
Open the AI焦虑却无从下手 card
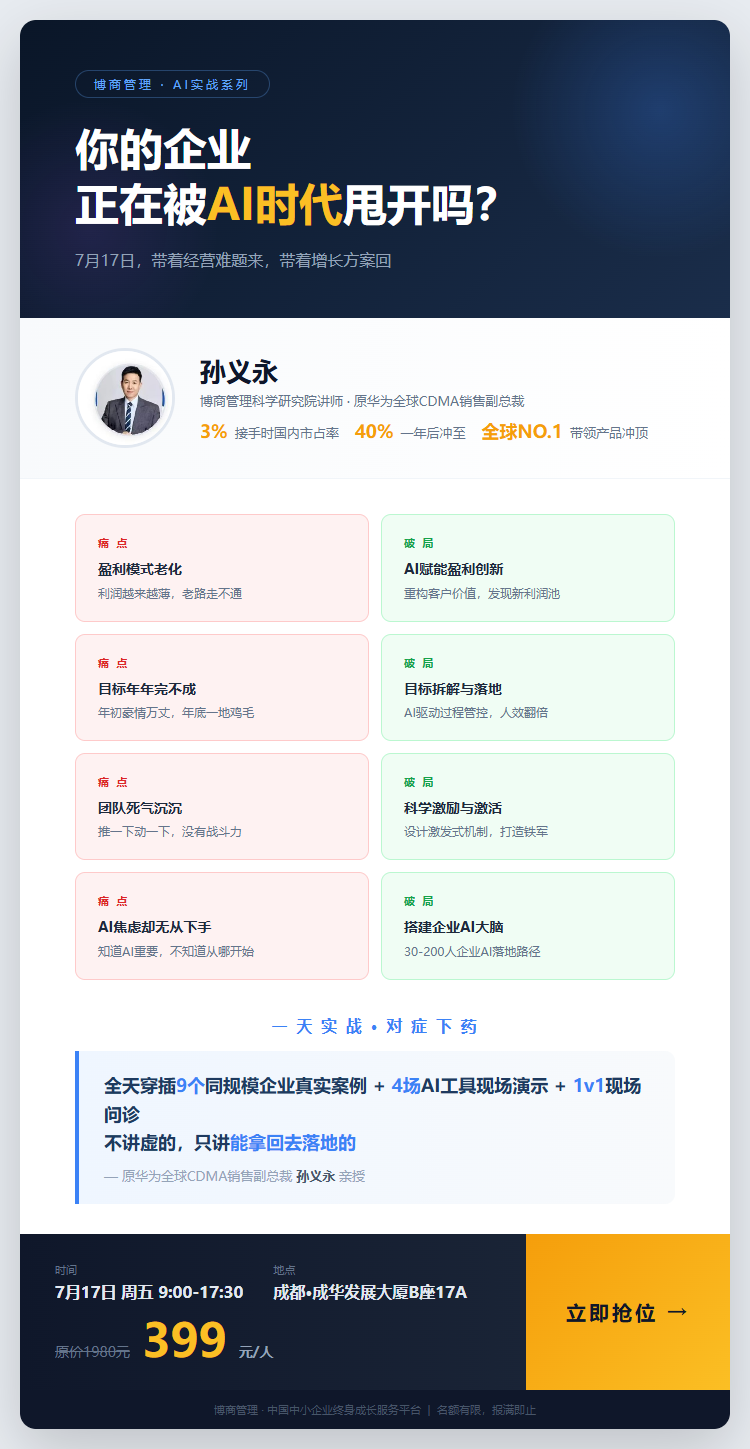coord(222,926)
